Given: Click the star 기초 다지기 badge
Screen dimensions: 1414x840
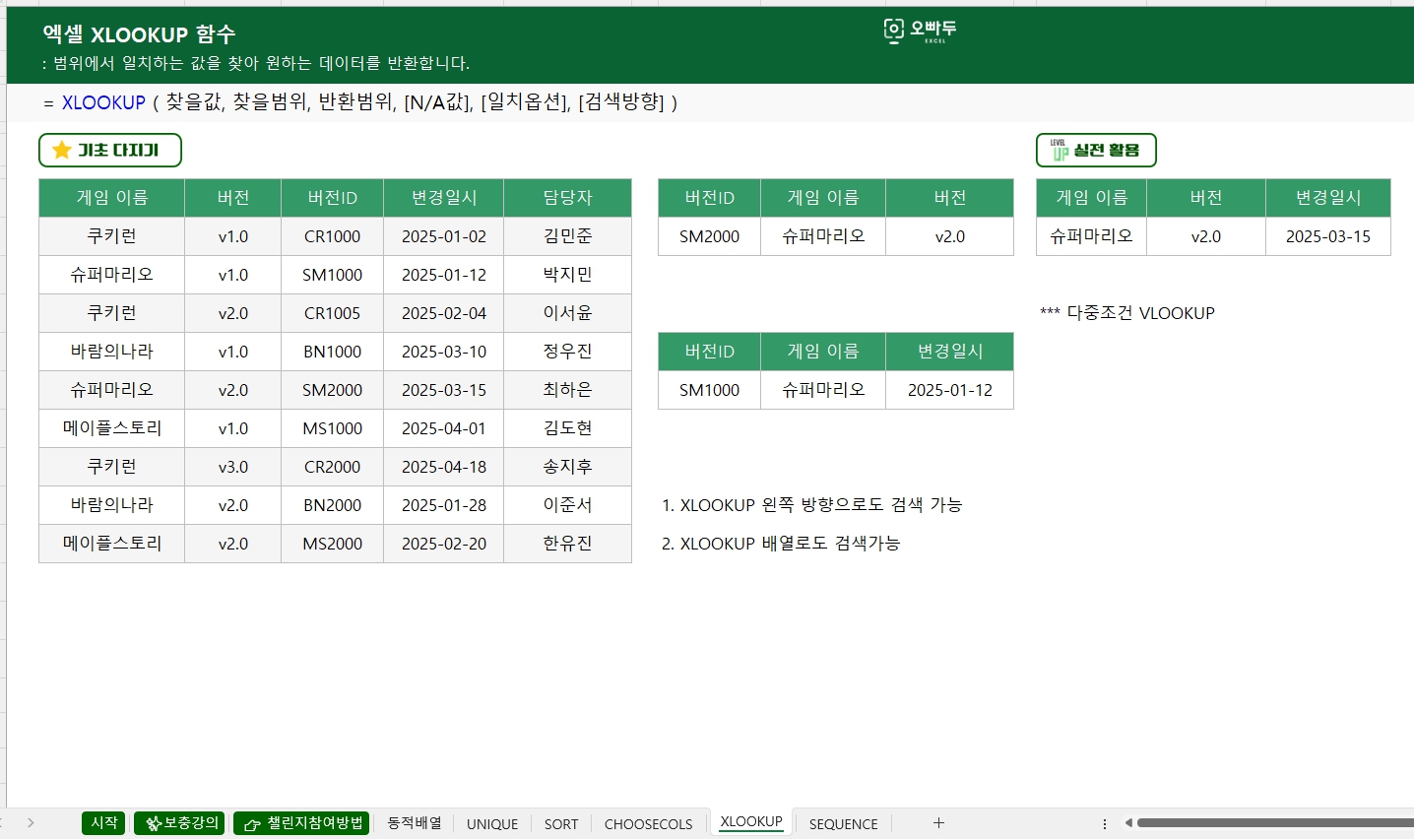Looking at the screenshot, I should [x=110, y=150].
